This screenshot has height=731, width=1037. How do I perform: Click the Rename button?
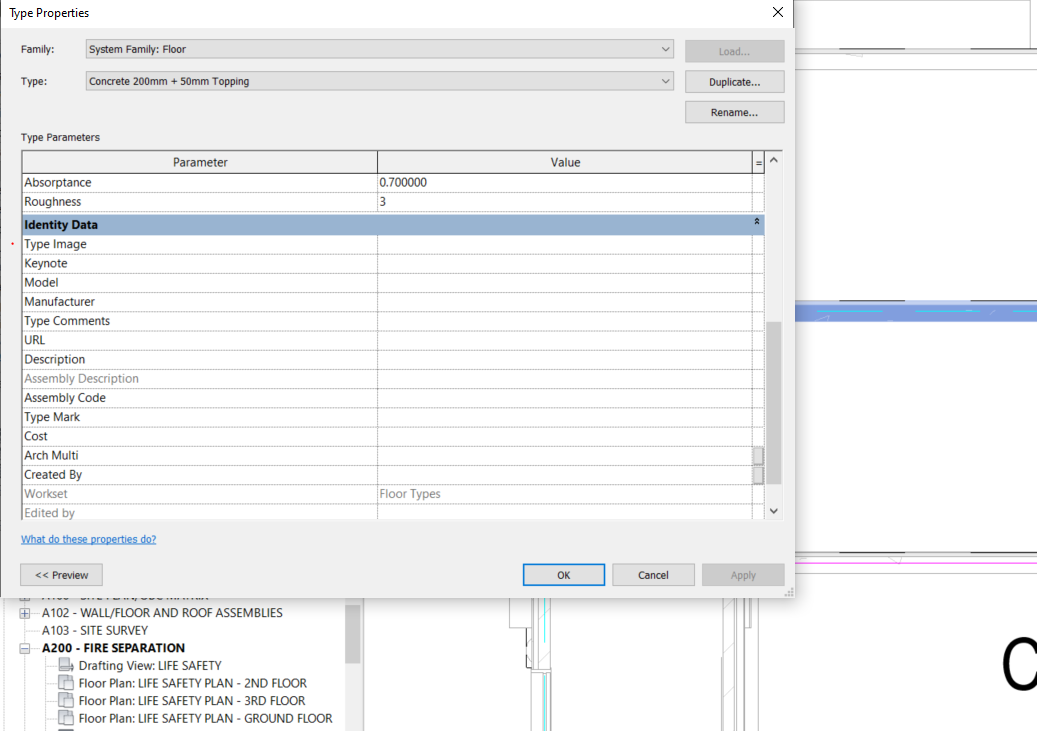pyautogui.click(x=734, y=112)
